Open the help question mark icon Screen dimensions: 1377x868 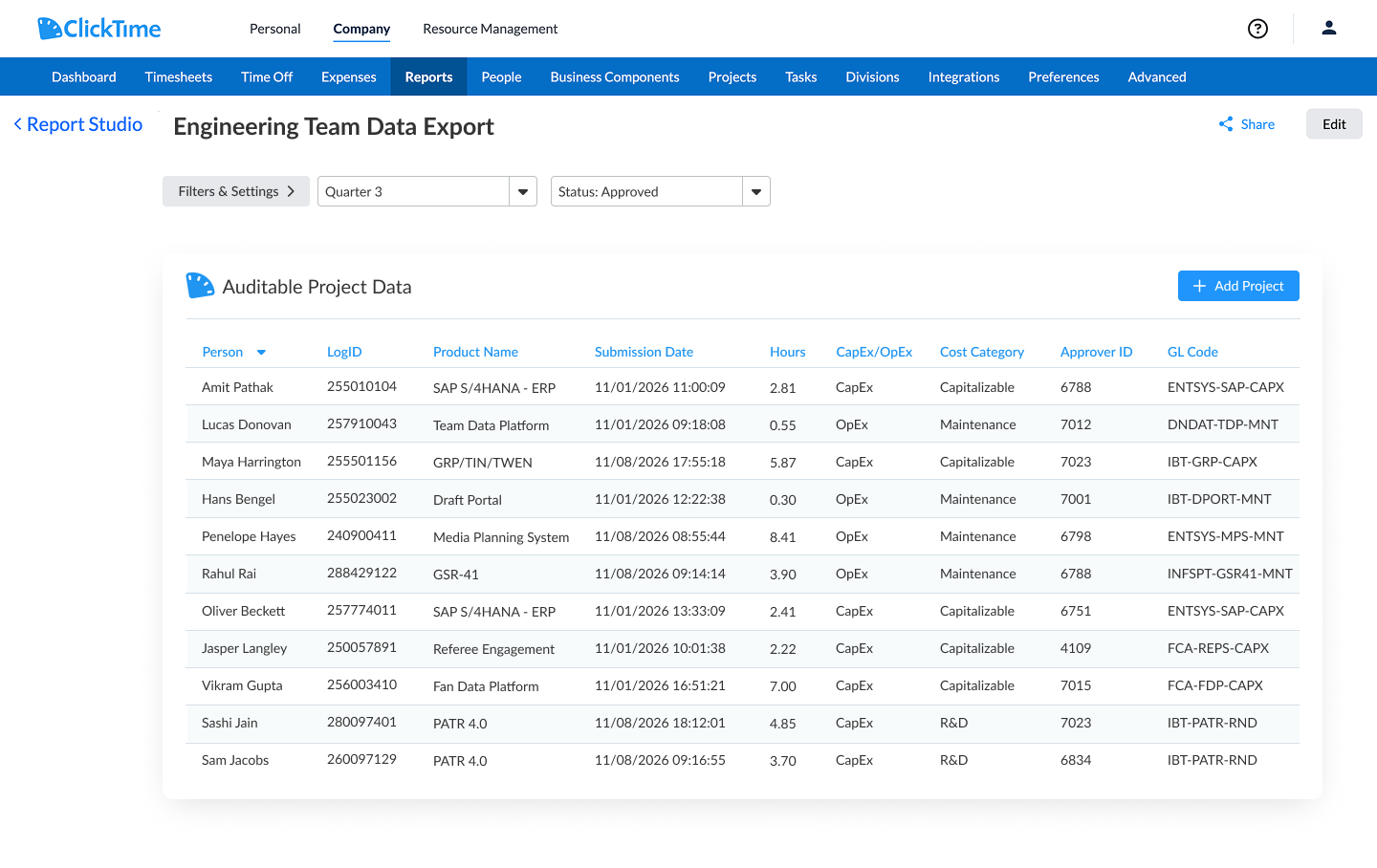pyautogui.click(x=1257, y=29)
